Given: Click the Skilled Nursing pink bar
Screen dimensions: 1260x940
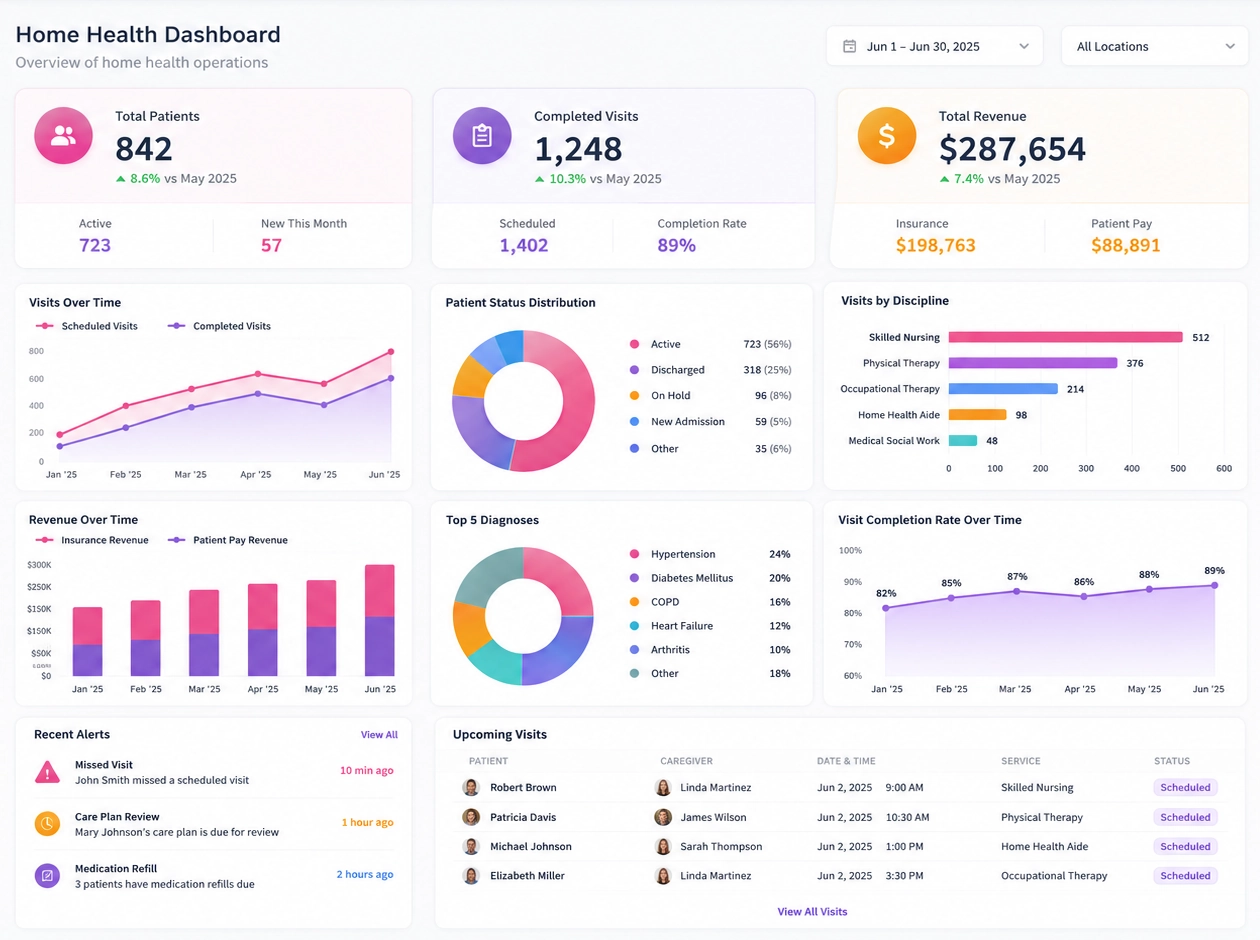Looking at the screenshot, I should [1065, 337].
